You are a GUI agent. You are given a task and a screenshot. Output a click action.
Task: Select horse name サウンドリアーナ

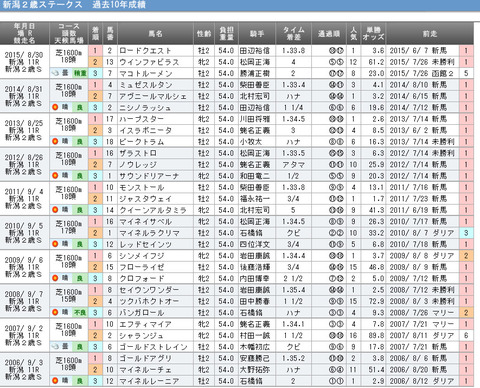tap(149, 176)
